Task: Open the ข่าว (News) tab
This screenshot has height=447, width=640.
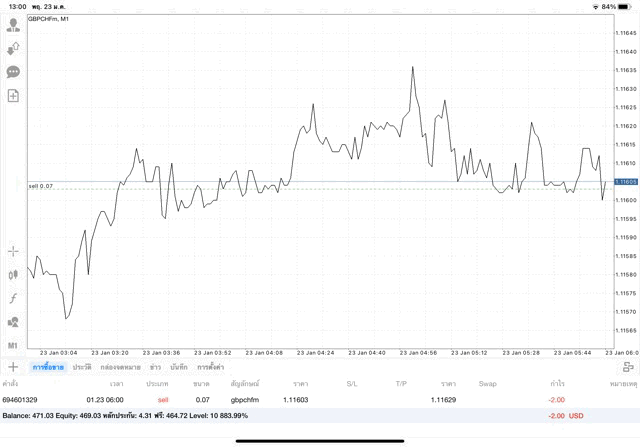Action: pyautogui.click(x=155, y=368)
